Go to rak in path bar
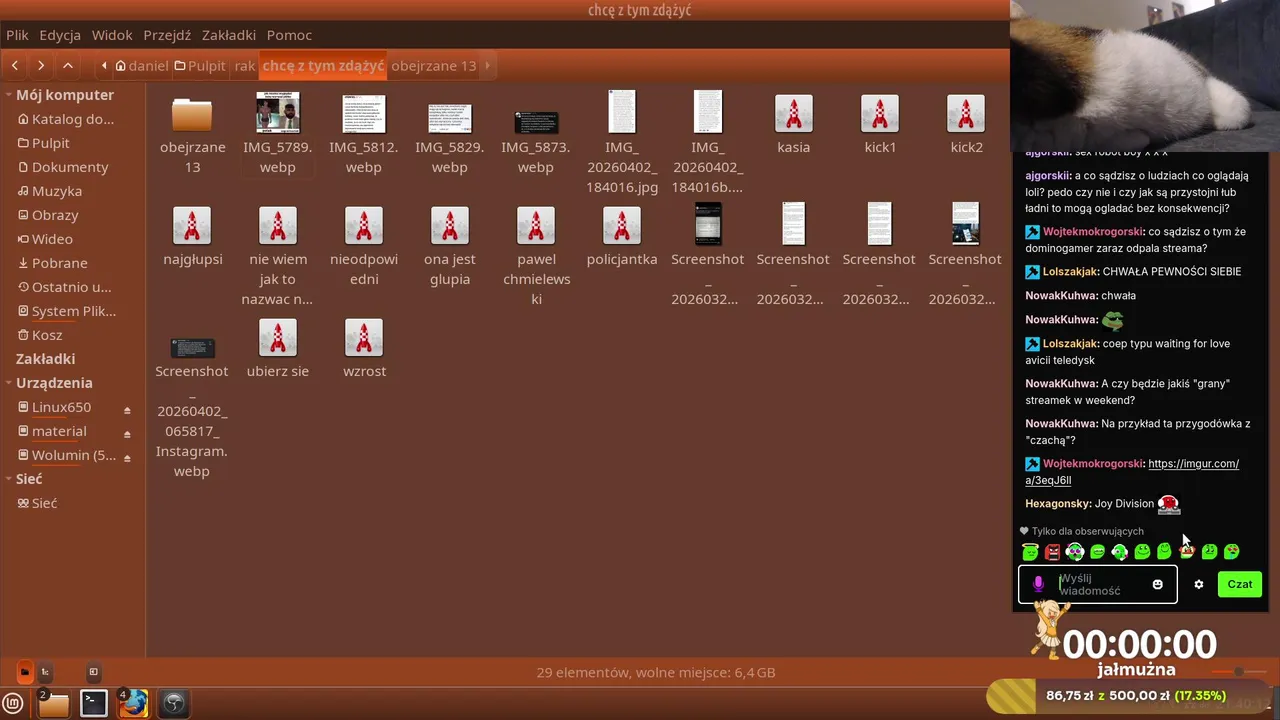Image resolution: width=1280 pixels, height=720 pixels. (245, 66)
